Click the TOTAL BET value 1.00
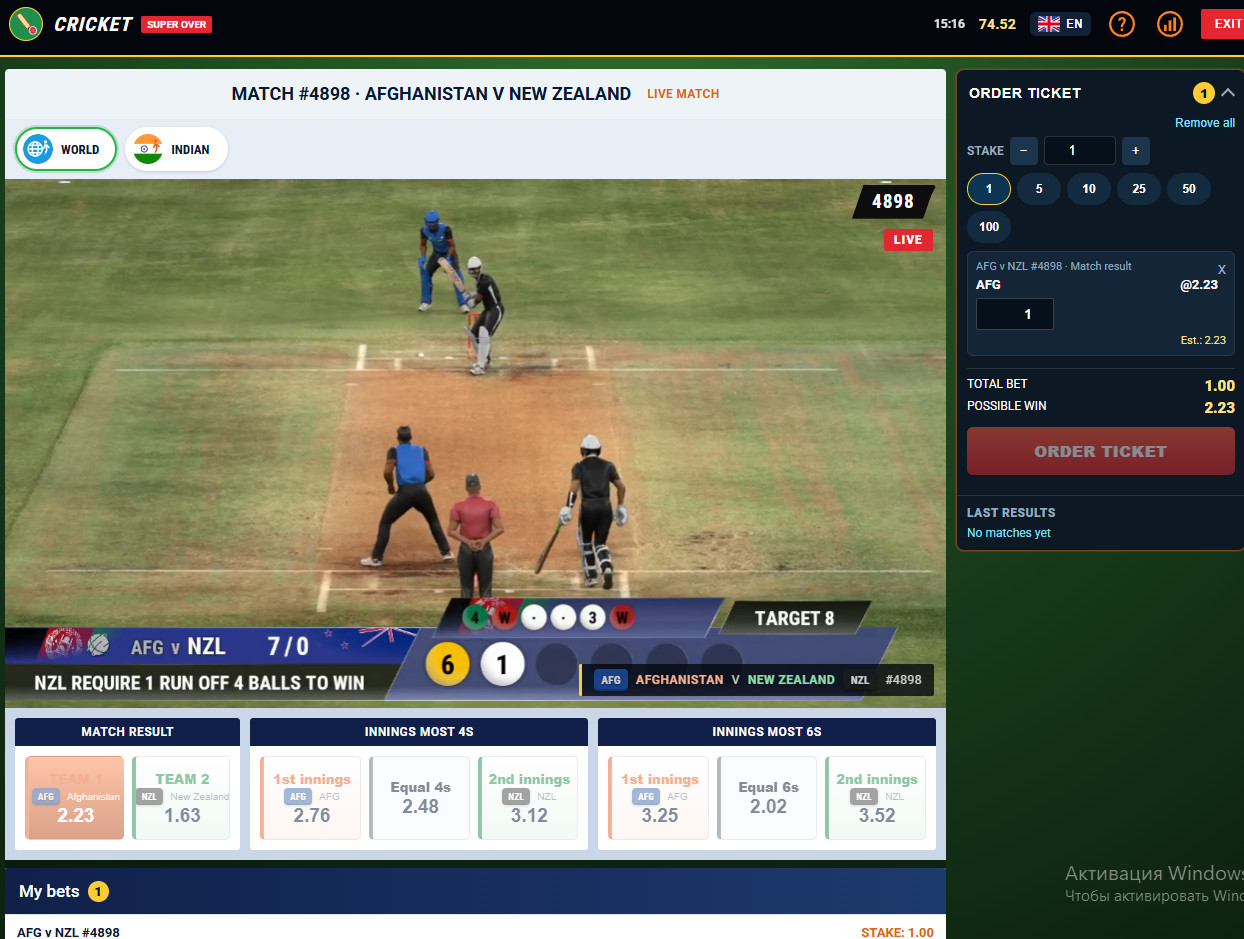1244x939 pixels. [1219, 386]
